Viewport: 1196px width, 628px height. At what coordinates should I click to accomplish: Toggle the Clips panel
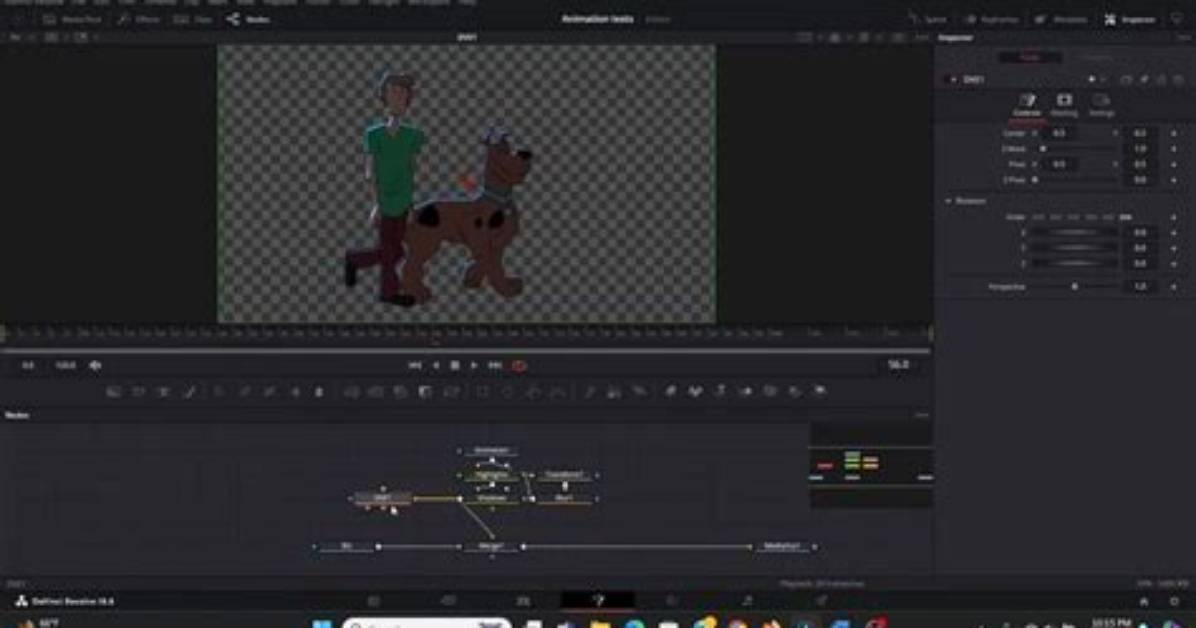click(193, 19)
